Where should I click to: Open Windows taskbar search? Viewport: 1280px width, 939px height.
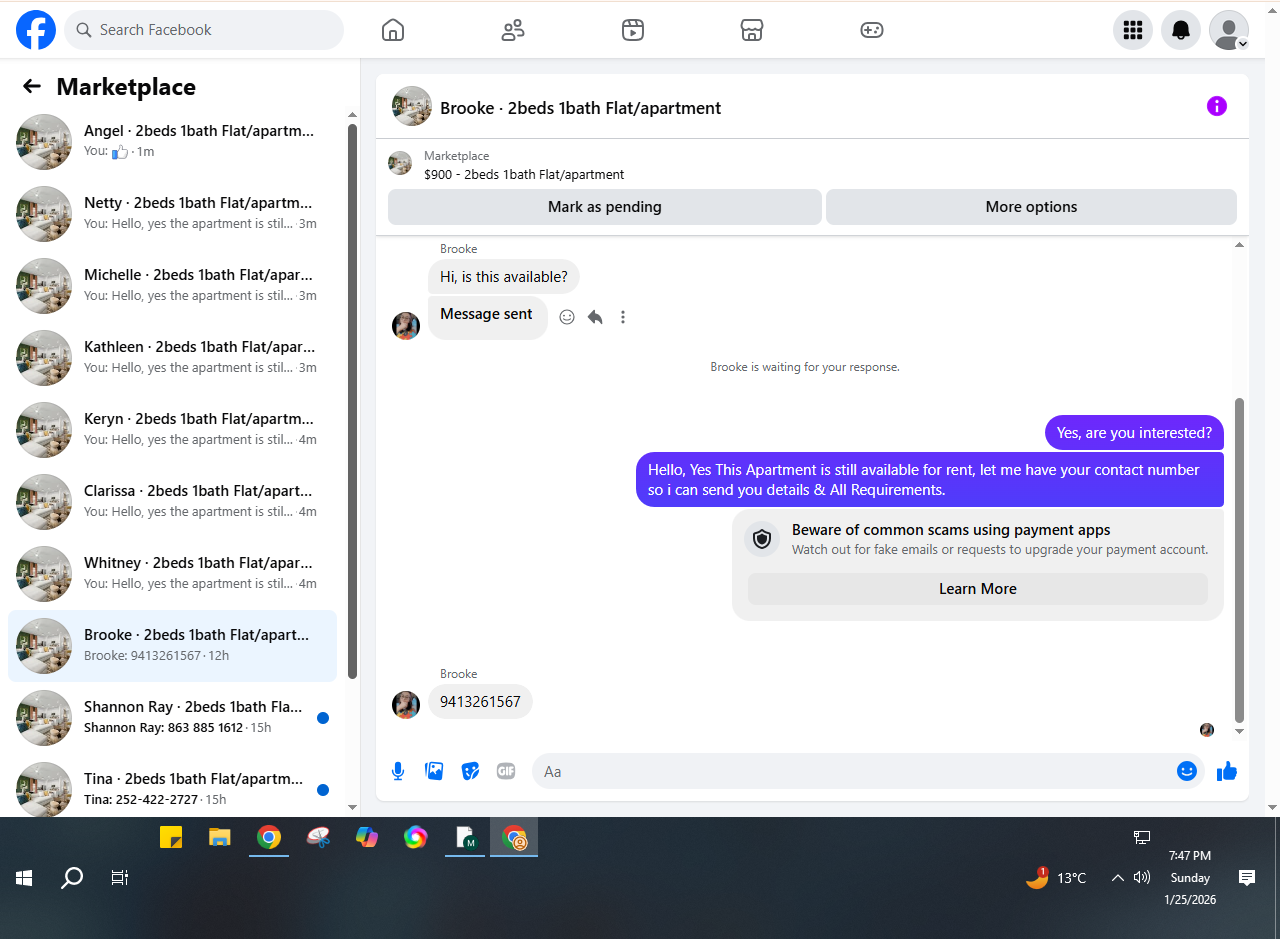tap(72, 878)
